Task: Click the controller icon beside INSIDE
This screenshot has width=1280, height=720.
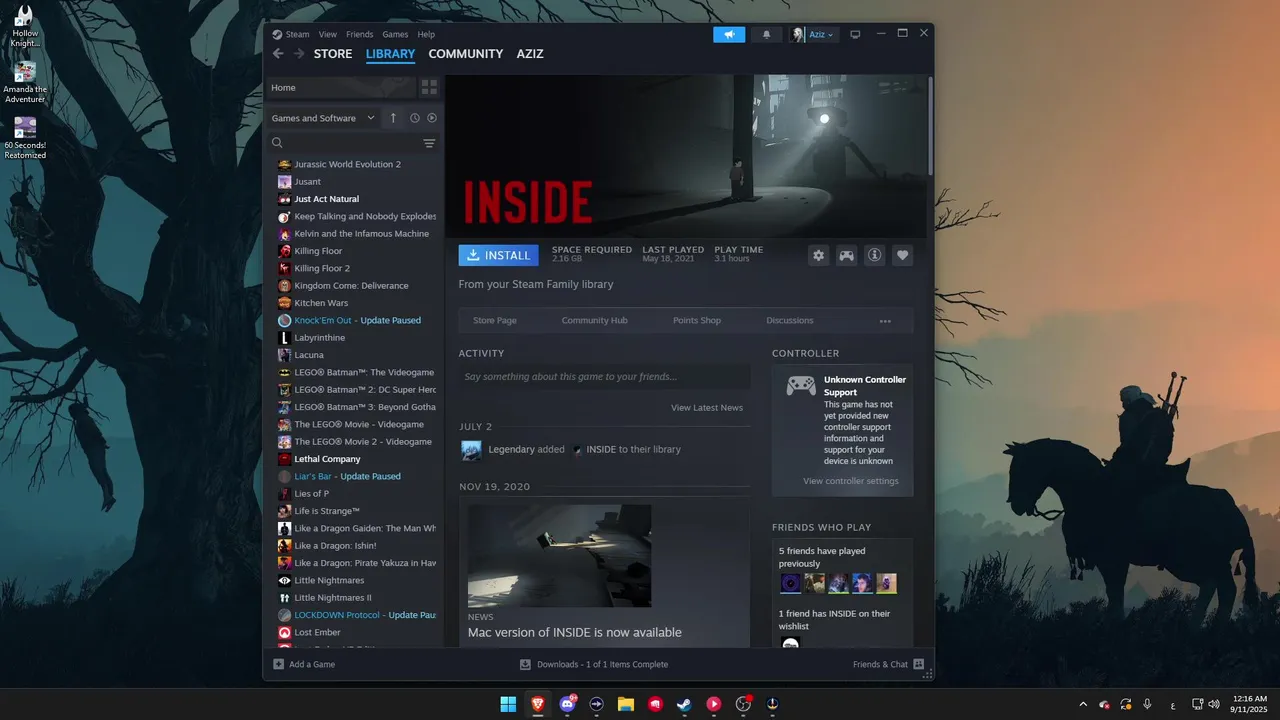Action: (847, 255)
